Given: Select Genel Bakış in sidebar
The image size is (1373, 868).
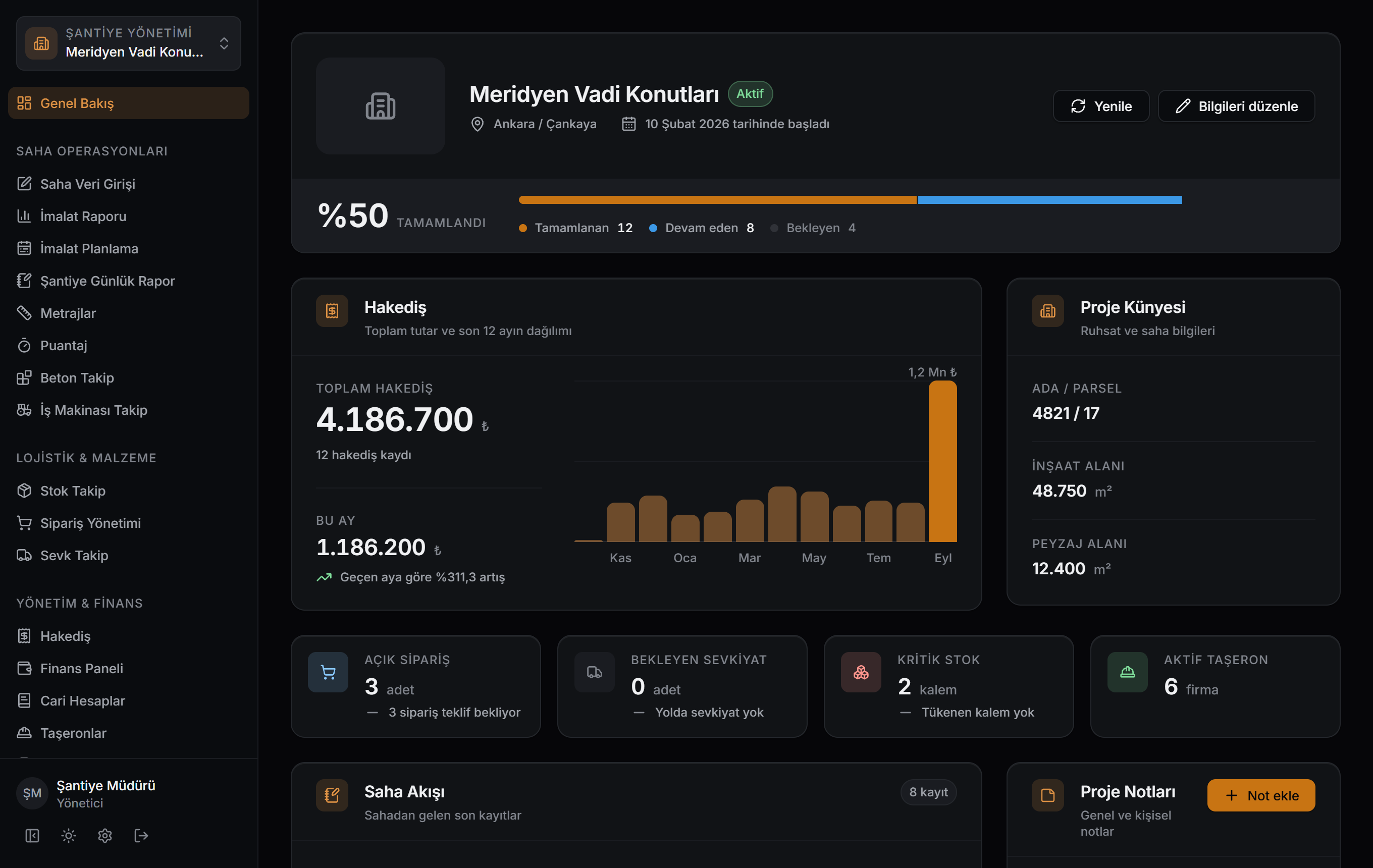Looking at the screenshot, I should 128,103.
